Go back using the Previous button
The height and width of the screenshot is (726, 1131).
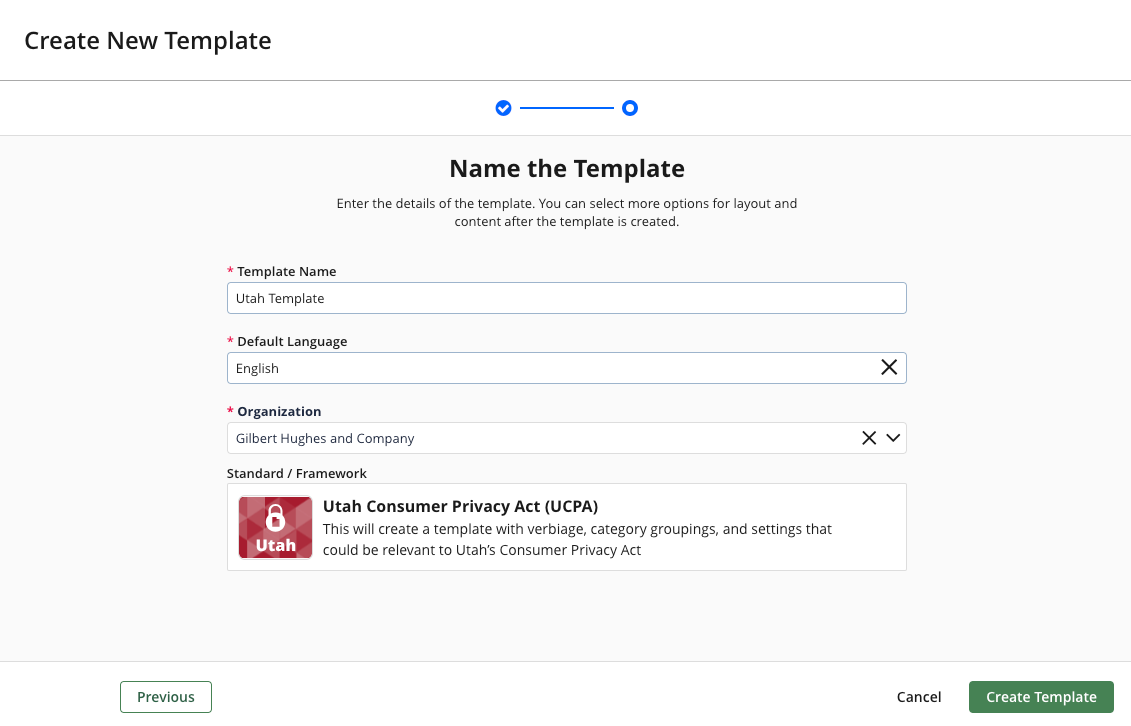(166, 697)
